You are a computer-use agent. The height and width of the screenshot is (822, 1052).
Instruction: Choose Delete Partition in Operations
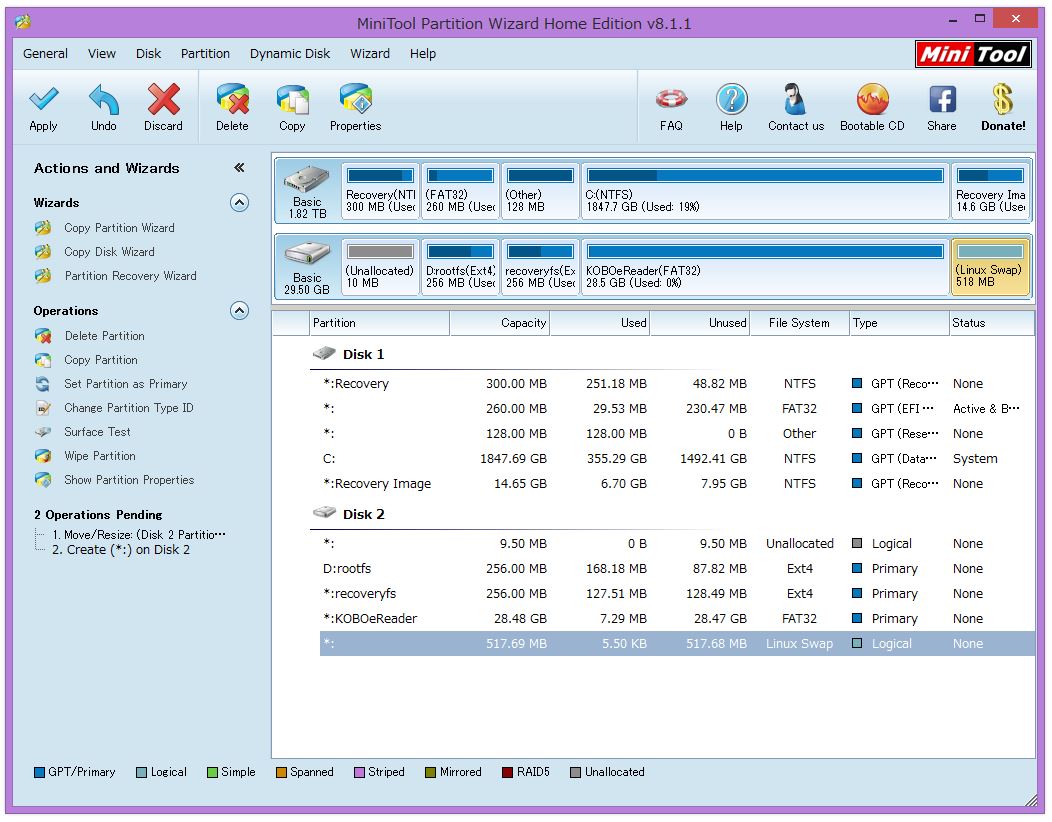coord(104,336)
